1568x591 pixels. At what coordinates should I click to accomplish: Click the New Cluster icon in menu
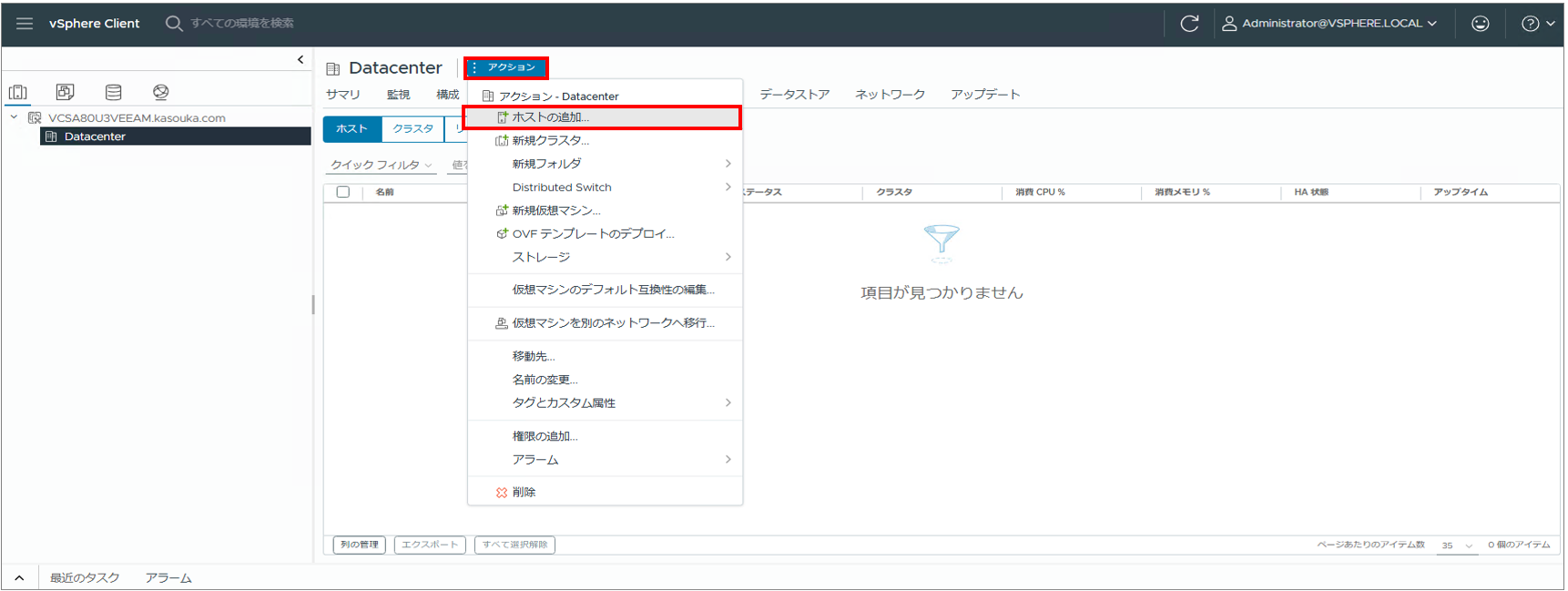point(502,141)
